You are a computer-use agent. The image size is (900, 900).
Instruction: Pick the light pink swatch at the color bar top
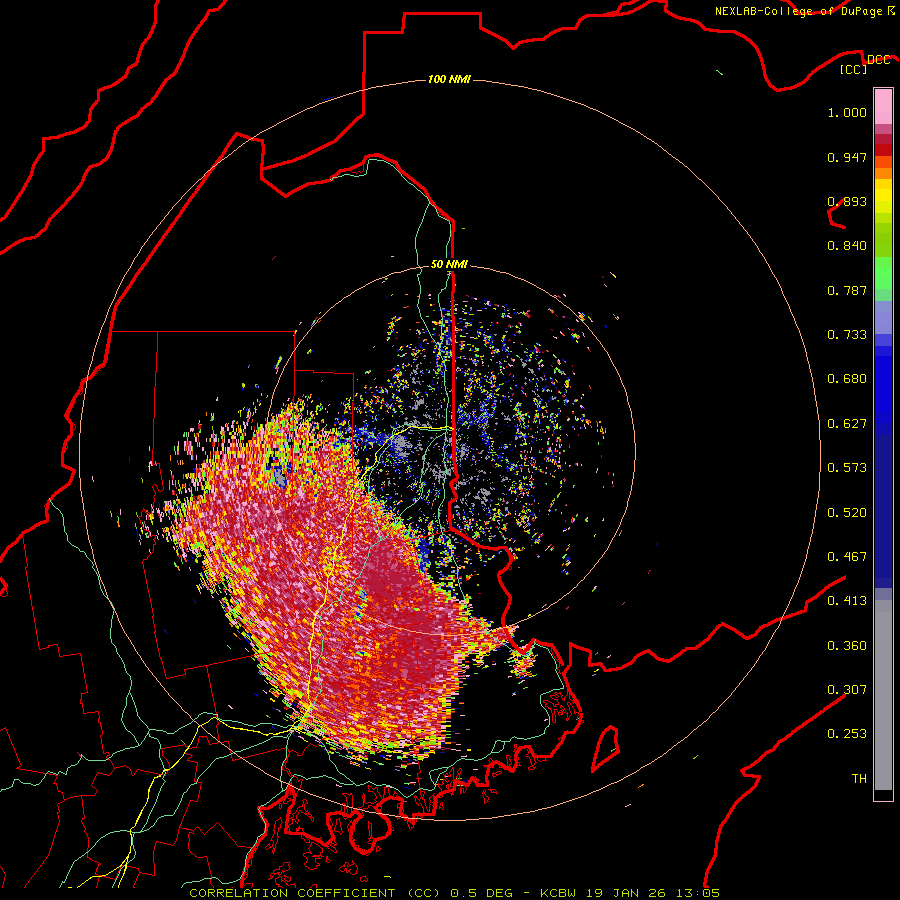tap(883, 107)
